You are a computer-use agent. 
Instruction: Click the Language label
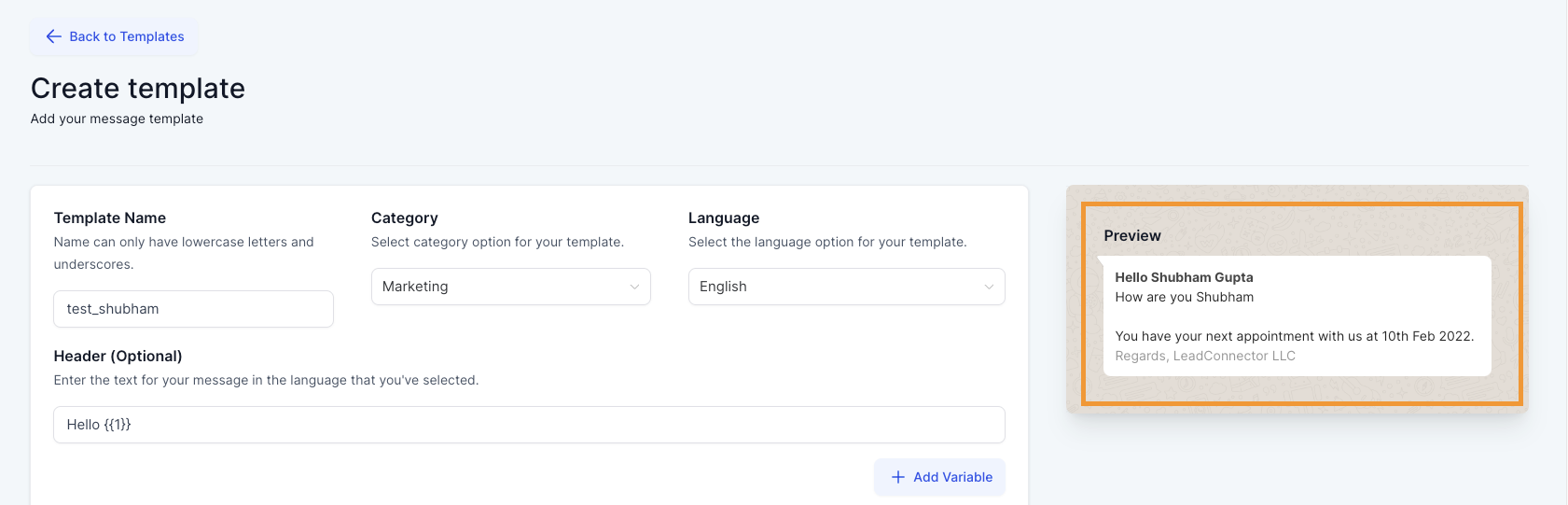click(x=724, y=217)
